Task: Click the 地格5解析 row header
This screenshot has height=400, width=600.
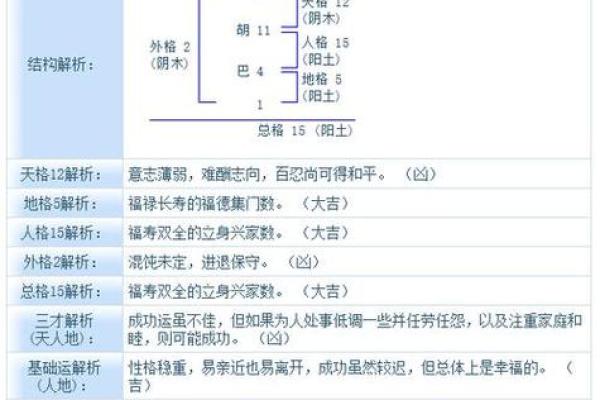Action: 60,204
